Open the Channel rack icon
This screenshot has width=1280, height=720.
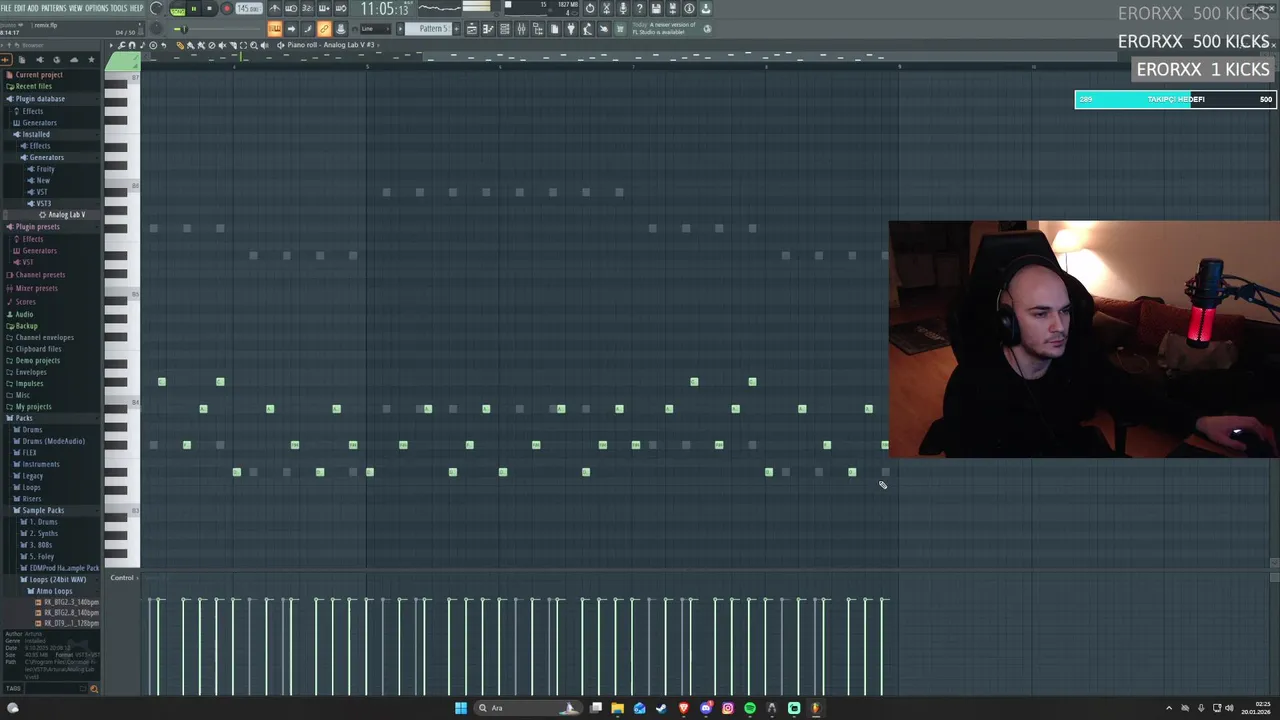pos(504,29)
